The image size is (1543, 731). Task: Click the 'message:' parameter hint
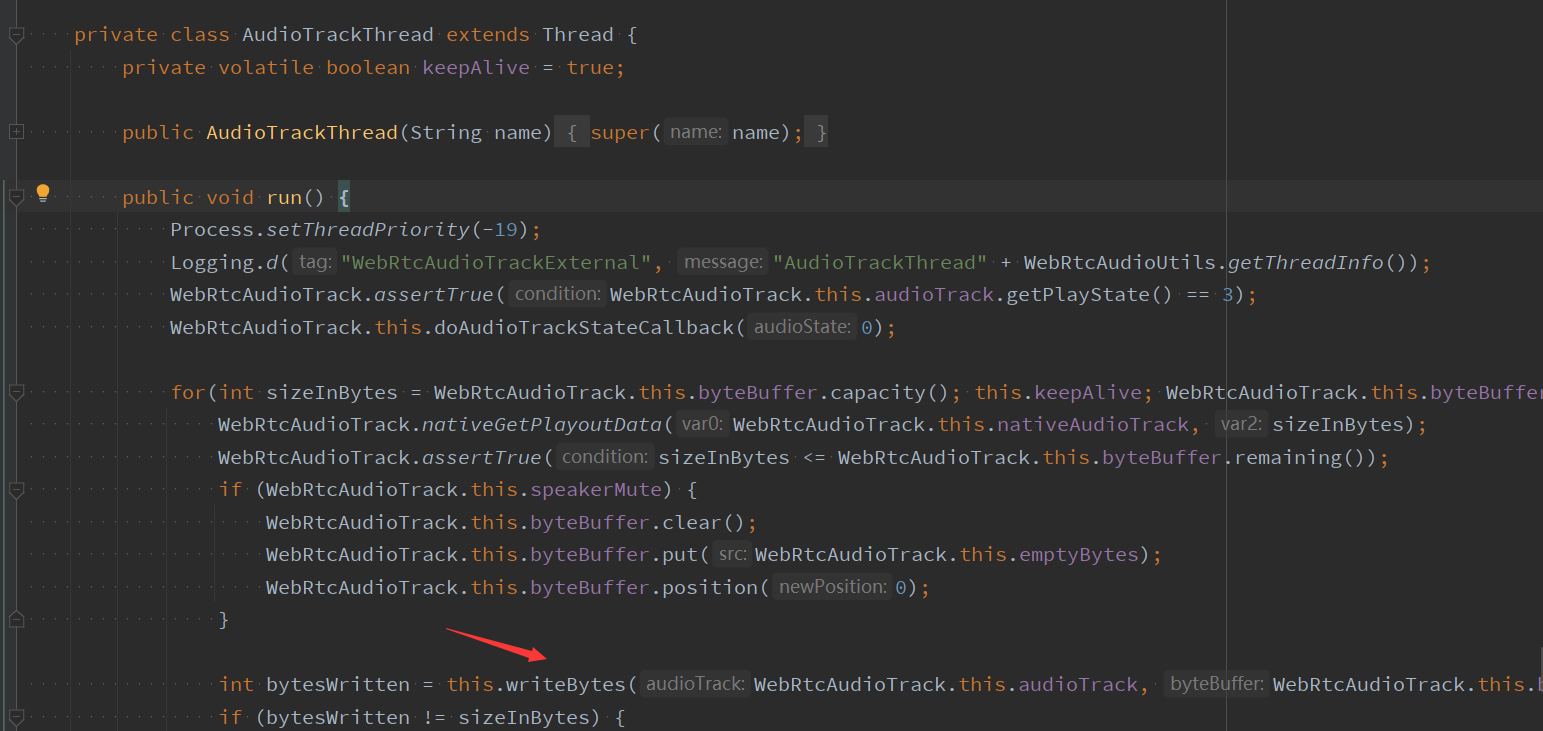(723, 262)
